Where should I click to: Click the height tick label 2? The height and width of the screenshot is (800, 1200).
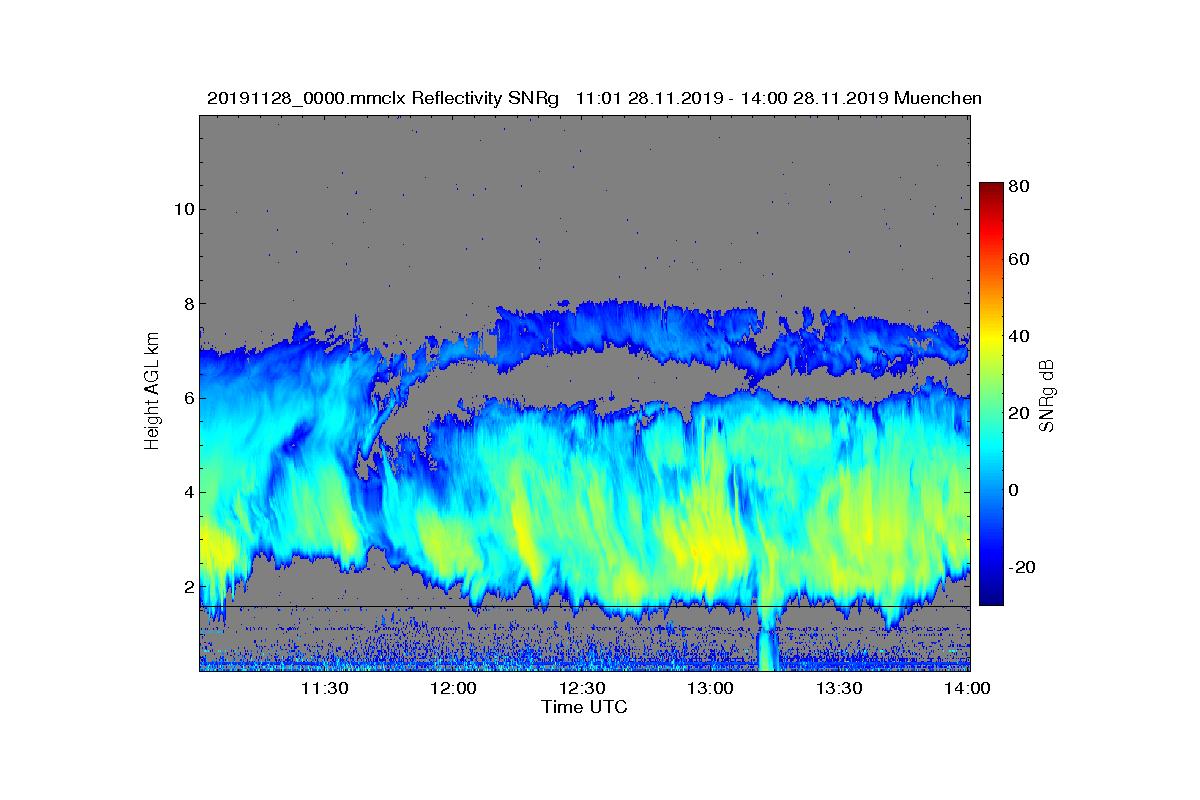pyautogui.click(x=188, y=587)
